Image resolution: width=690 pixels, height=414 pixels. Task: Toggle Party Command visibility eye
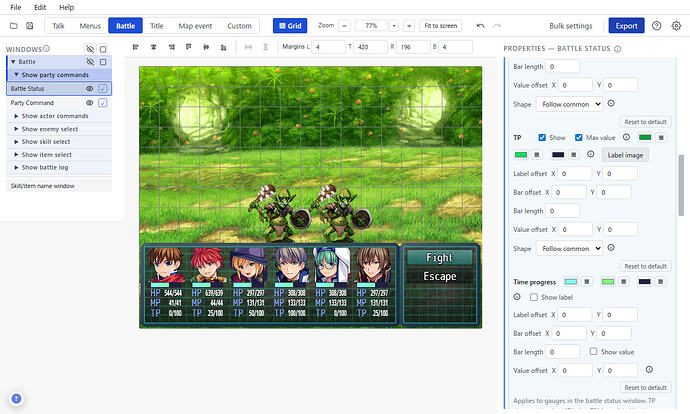(90, 103)
